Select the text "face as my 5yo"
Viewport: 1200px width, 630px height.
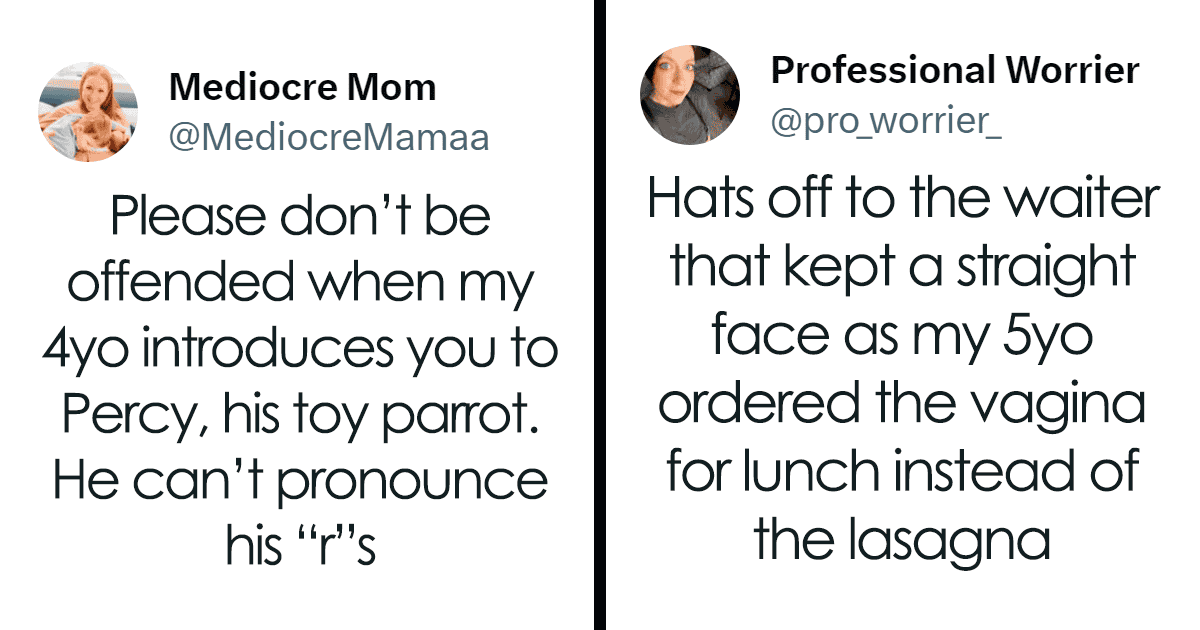point(903,339)
